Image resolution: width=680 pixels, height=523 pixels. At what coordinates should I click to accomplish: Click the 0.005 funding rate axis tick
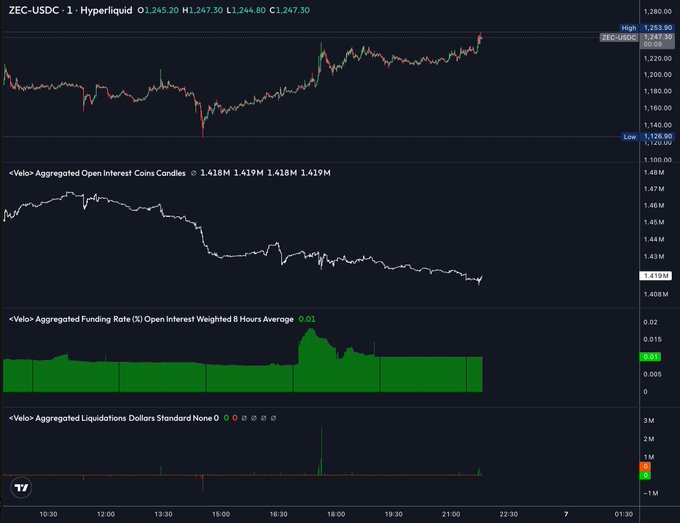pos(652,374)
